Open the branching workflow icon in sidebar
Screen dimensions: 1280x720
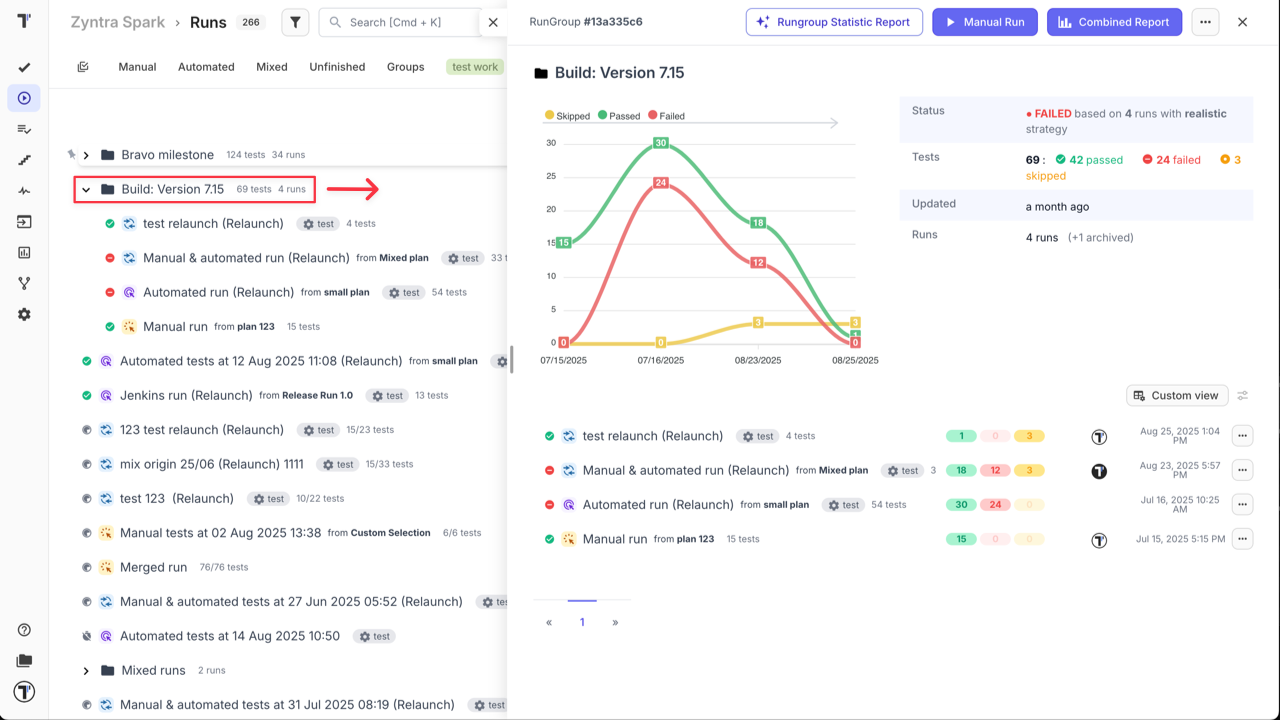point(24,283)
